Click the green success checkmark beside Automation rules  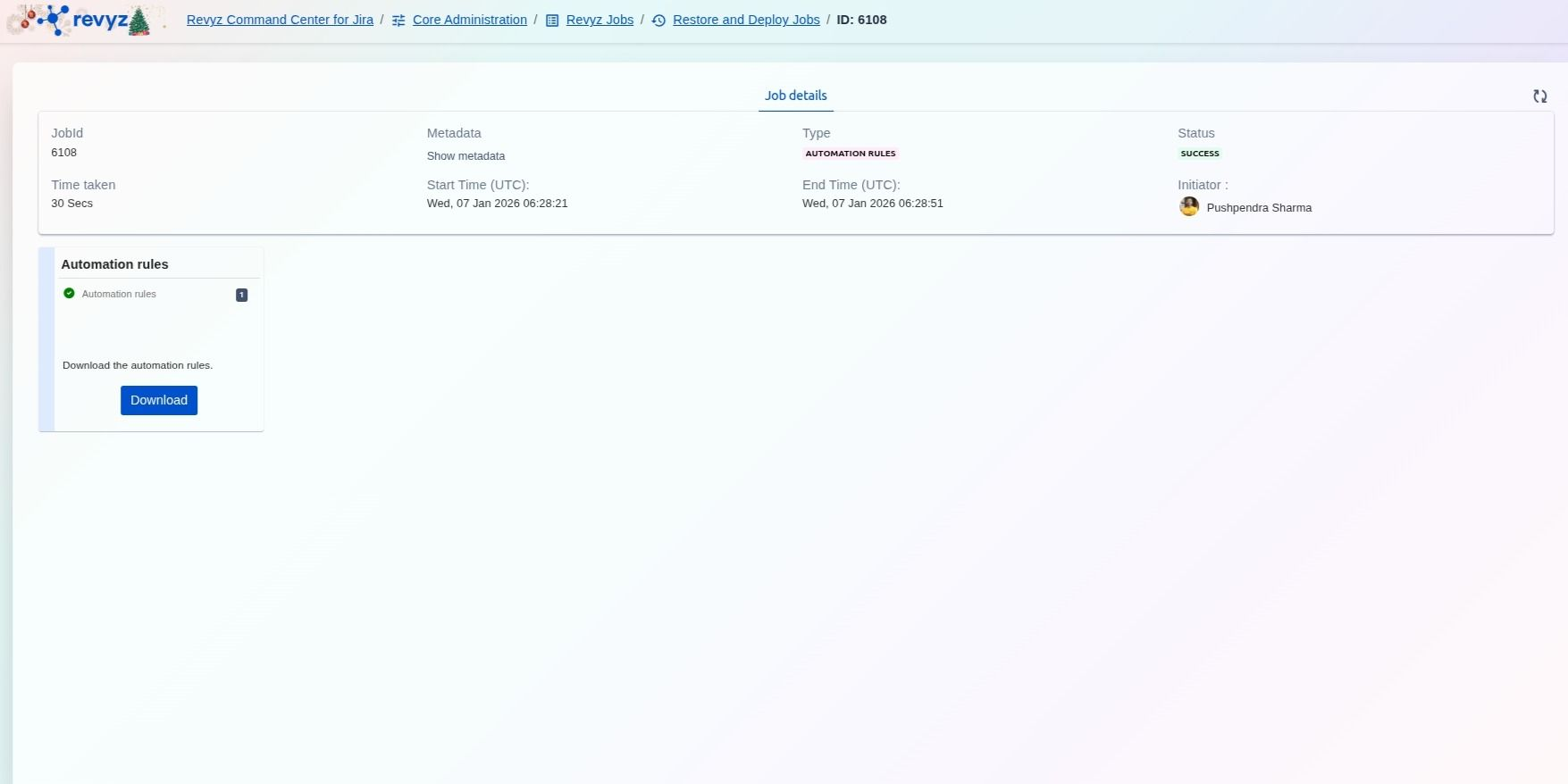coord(69,294)
